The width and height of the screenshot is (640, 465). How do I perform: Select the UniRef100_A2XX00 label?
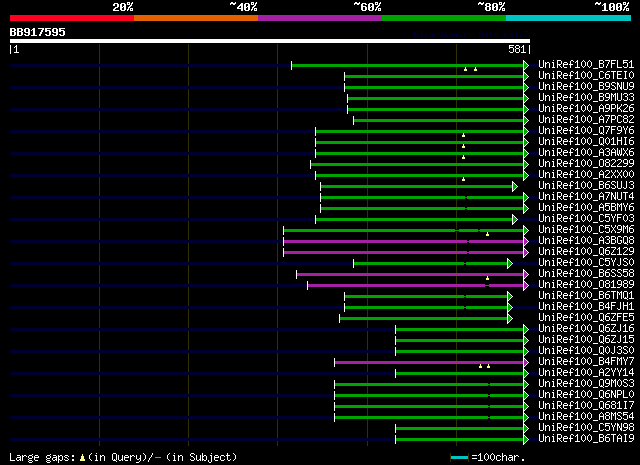coord(586,174)
